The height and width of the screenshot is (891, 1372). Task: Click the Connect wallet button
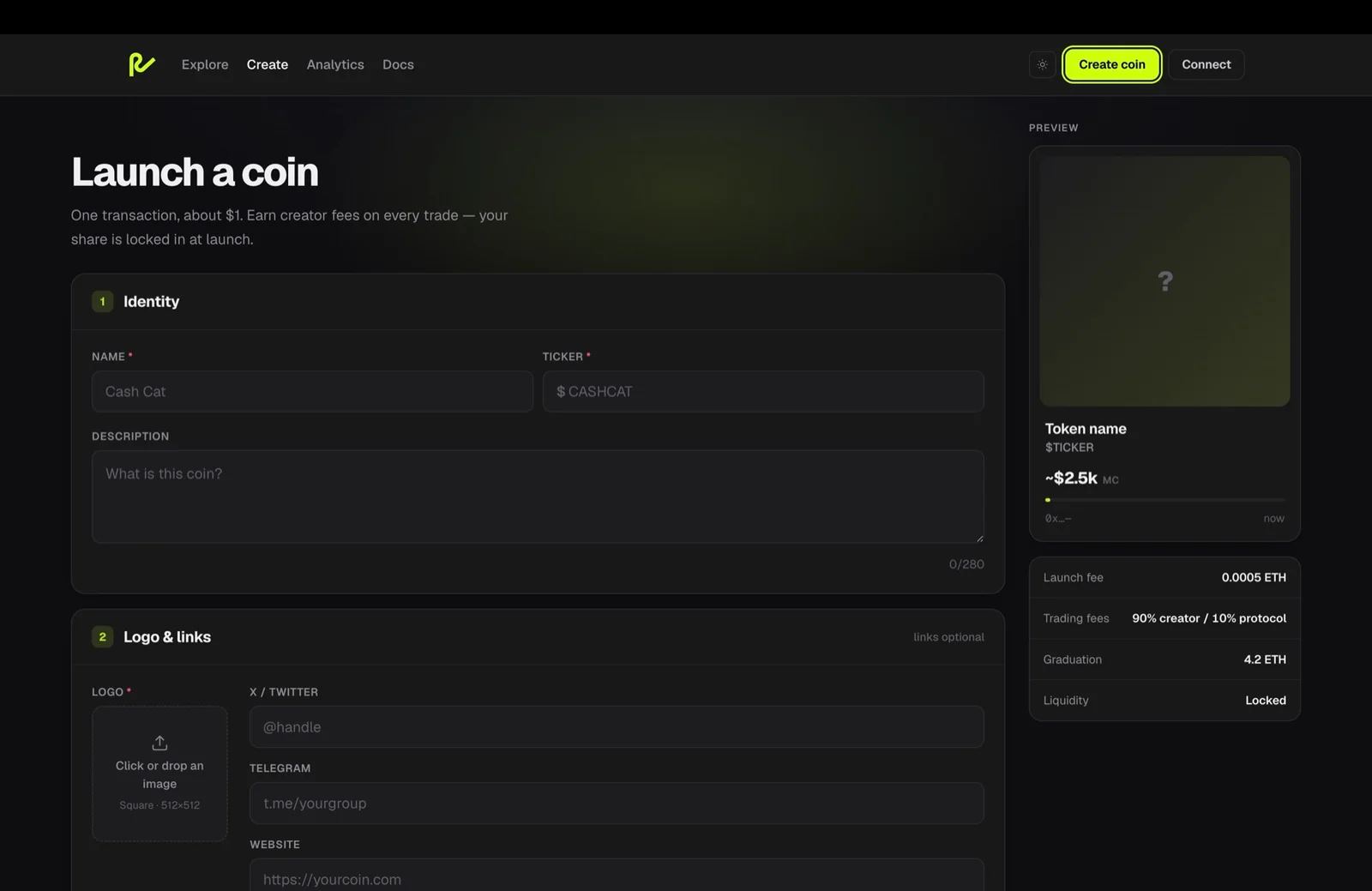1206,64
